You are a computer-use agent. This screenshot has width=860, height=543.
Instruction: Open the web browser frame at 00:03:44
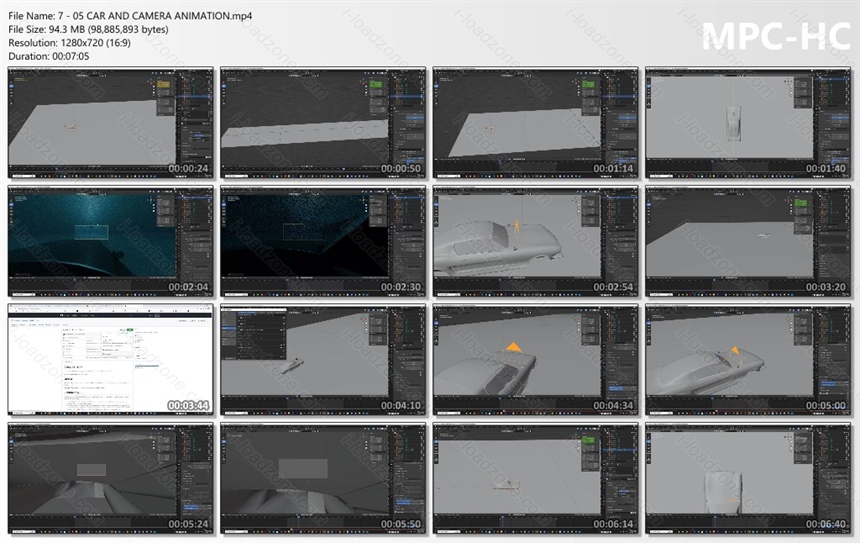pyautogui.click(x=111, y=360)
